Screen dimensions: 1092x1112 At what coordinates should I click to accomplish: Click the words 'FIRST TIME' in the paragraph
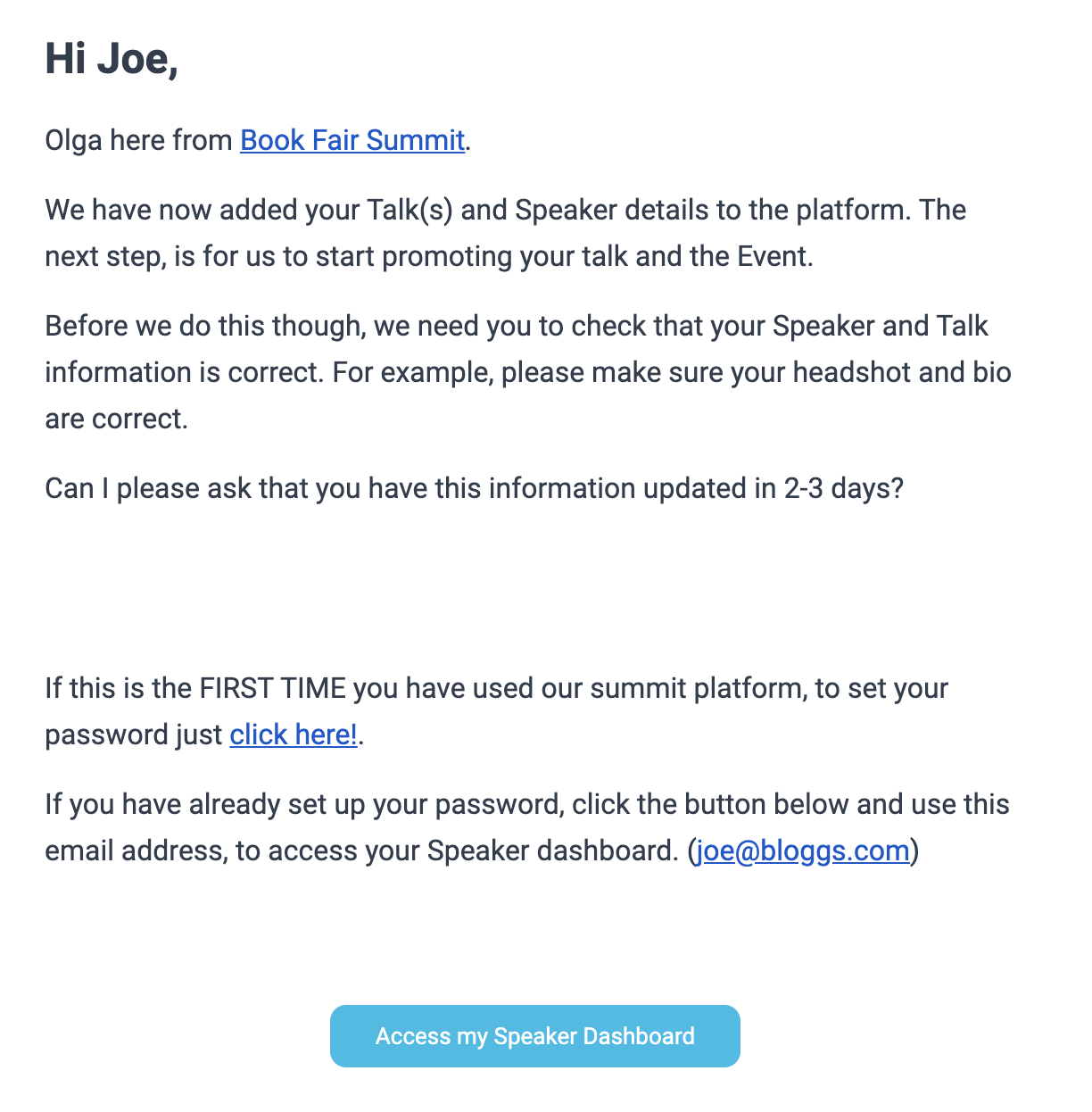point(272,688)
